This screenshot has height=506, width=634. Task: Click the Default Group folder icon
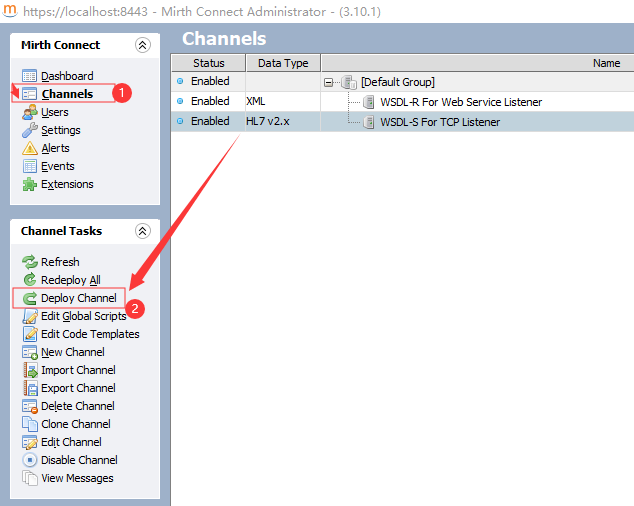pyautogui.click(x=349, y=82)
